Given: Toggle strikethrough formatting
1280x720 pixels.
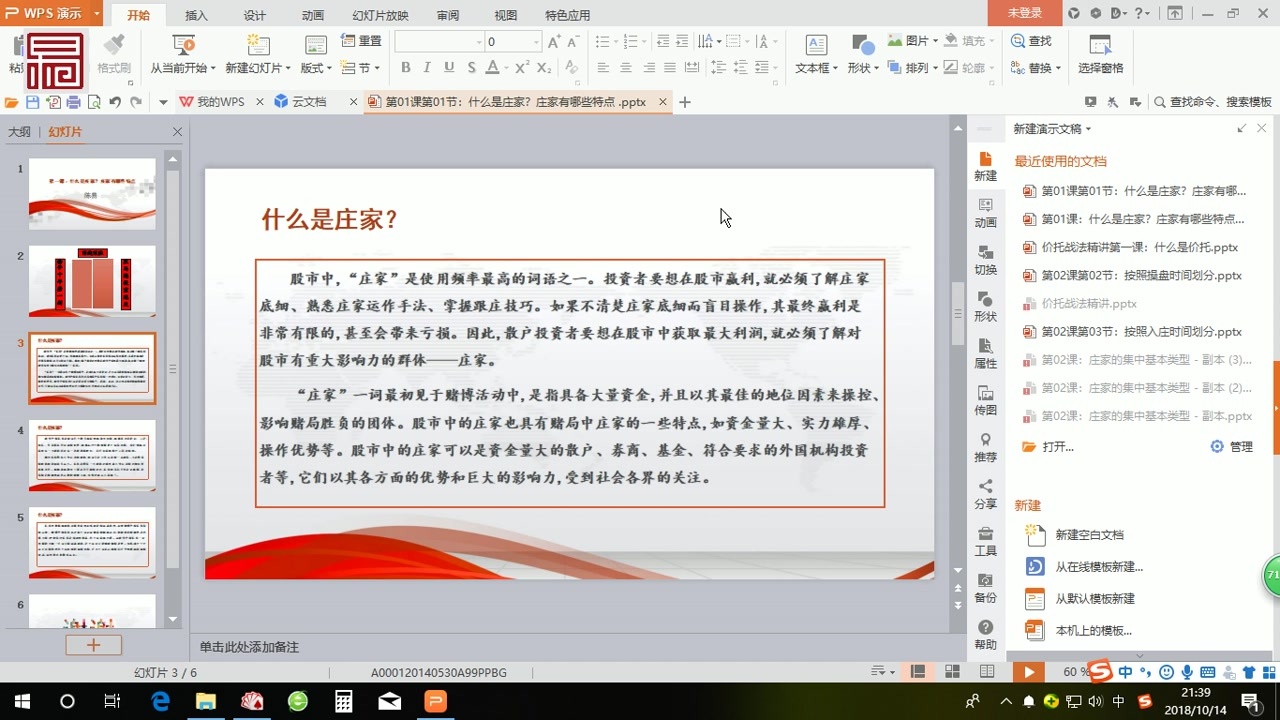Looking at the screenshot, I should click(472, 68).
